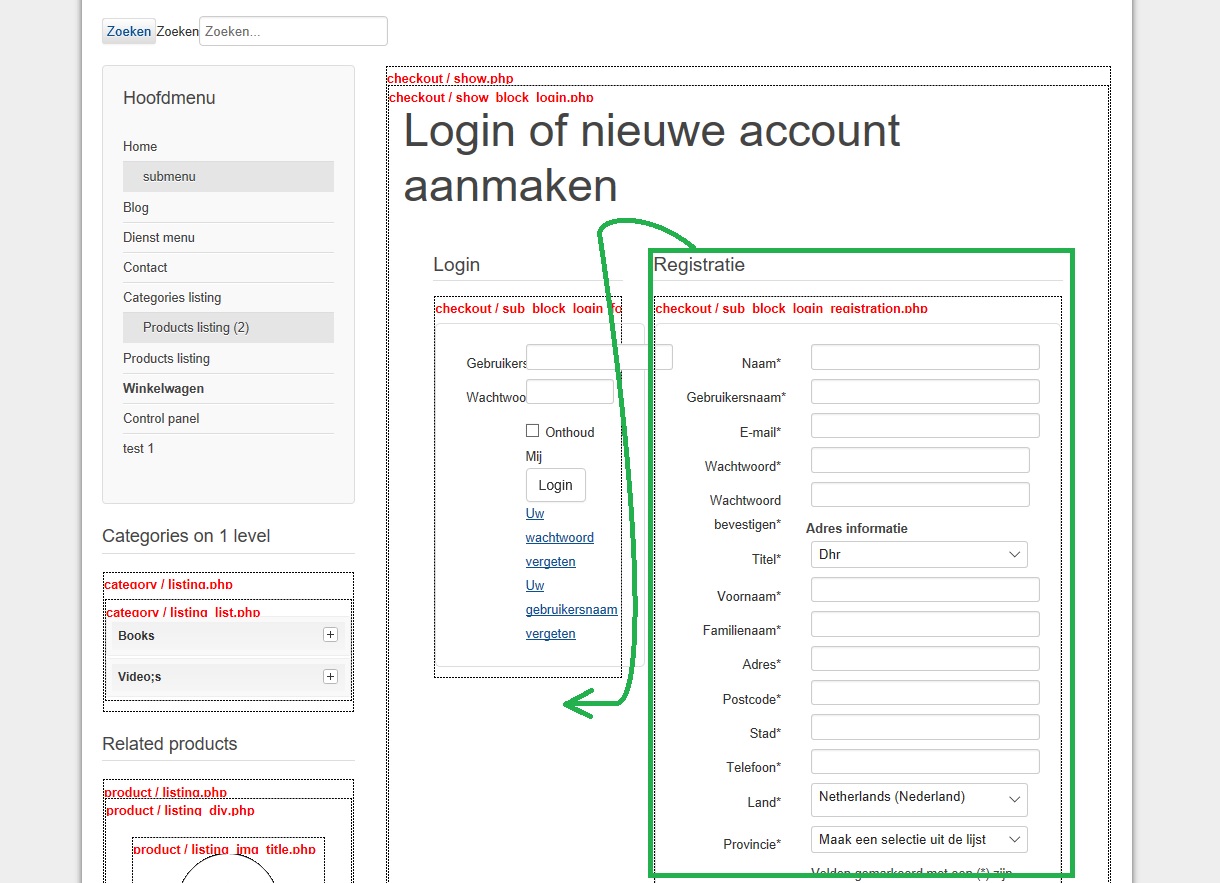Follow Uw wachtwoord vergeten link

click(560, 537)
